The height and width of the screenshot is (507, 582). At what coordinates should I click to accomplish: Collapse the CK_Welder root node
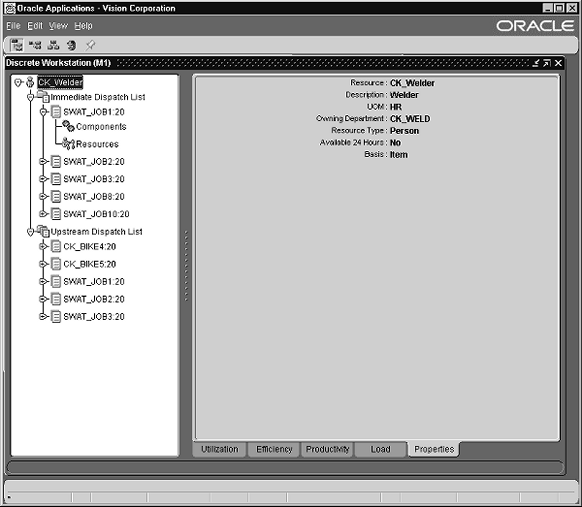pos(18,82)
